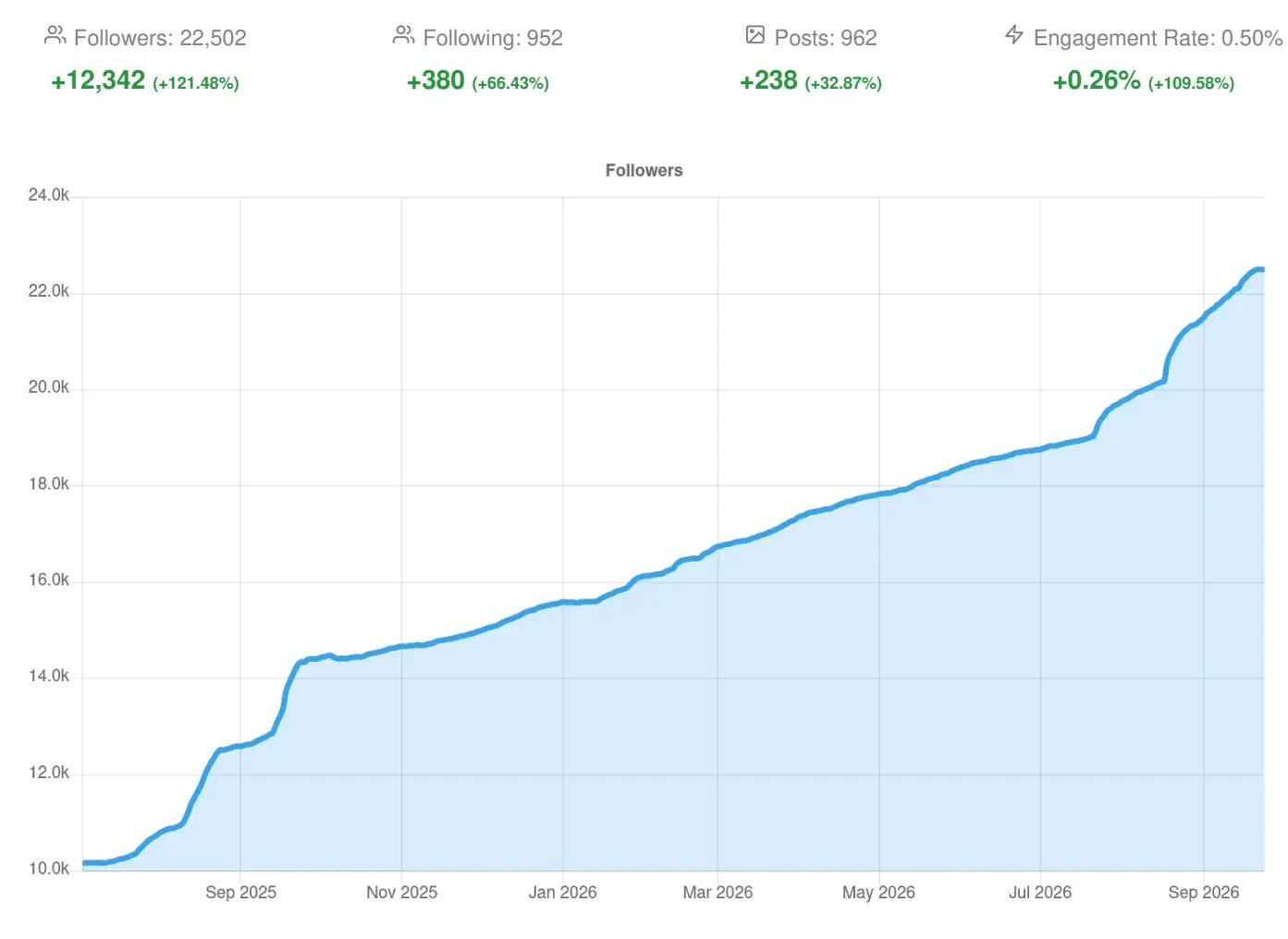This screenshot has width=1288, height=939.
Task: Click the chart line's final peak point
Action: click(1258, 269)
